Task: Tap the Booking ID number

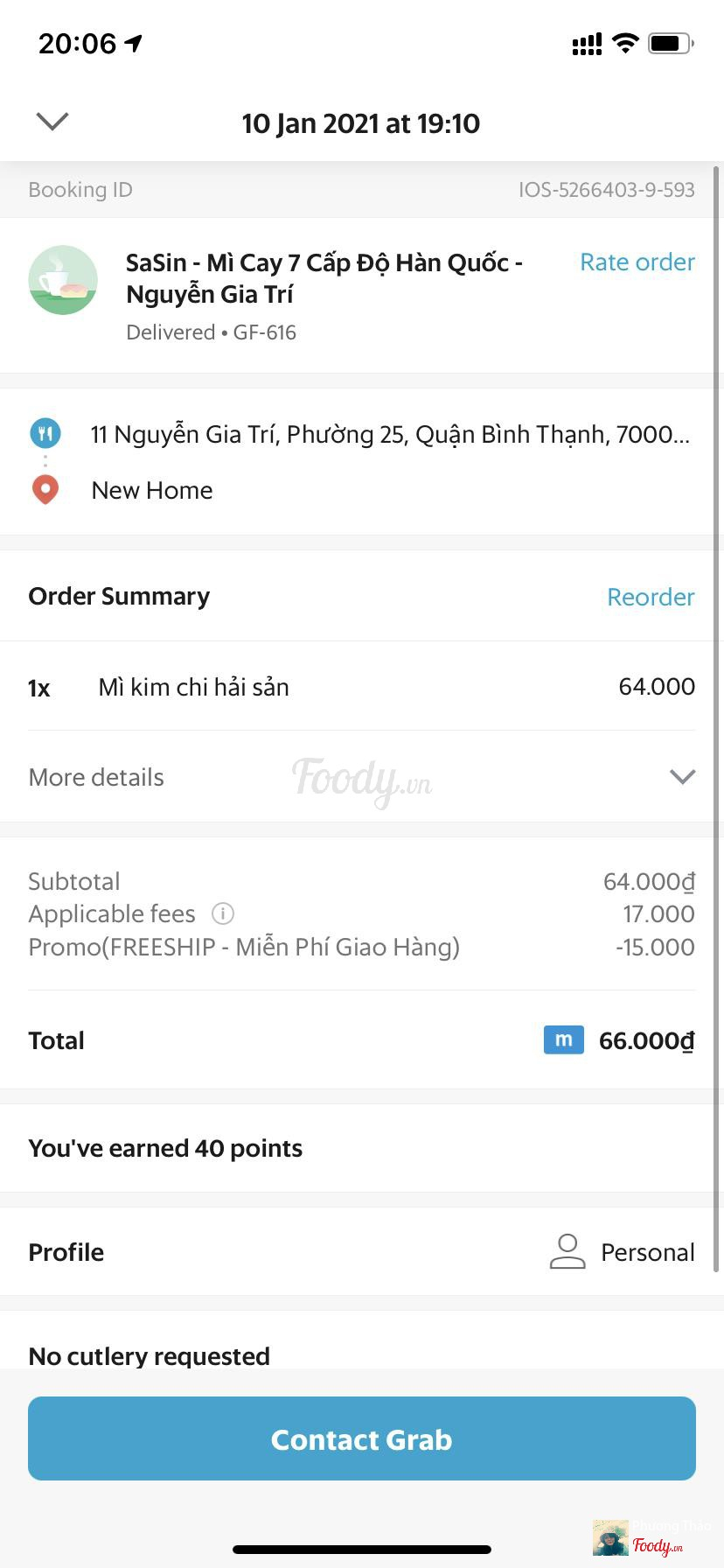Action: click(606, 190)
